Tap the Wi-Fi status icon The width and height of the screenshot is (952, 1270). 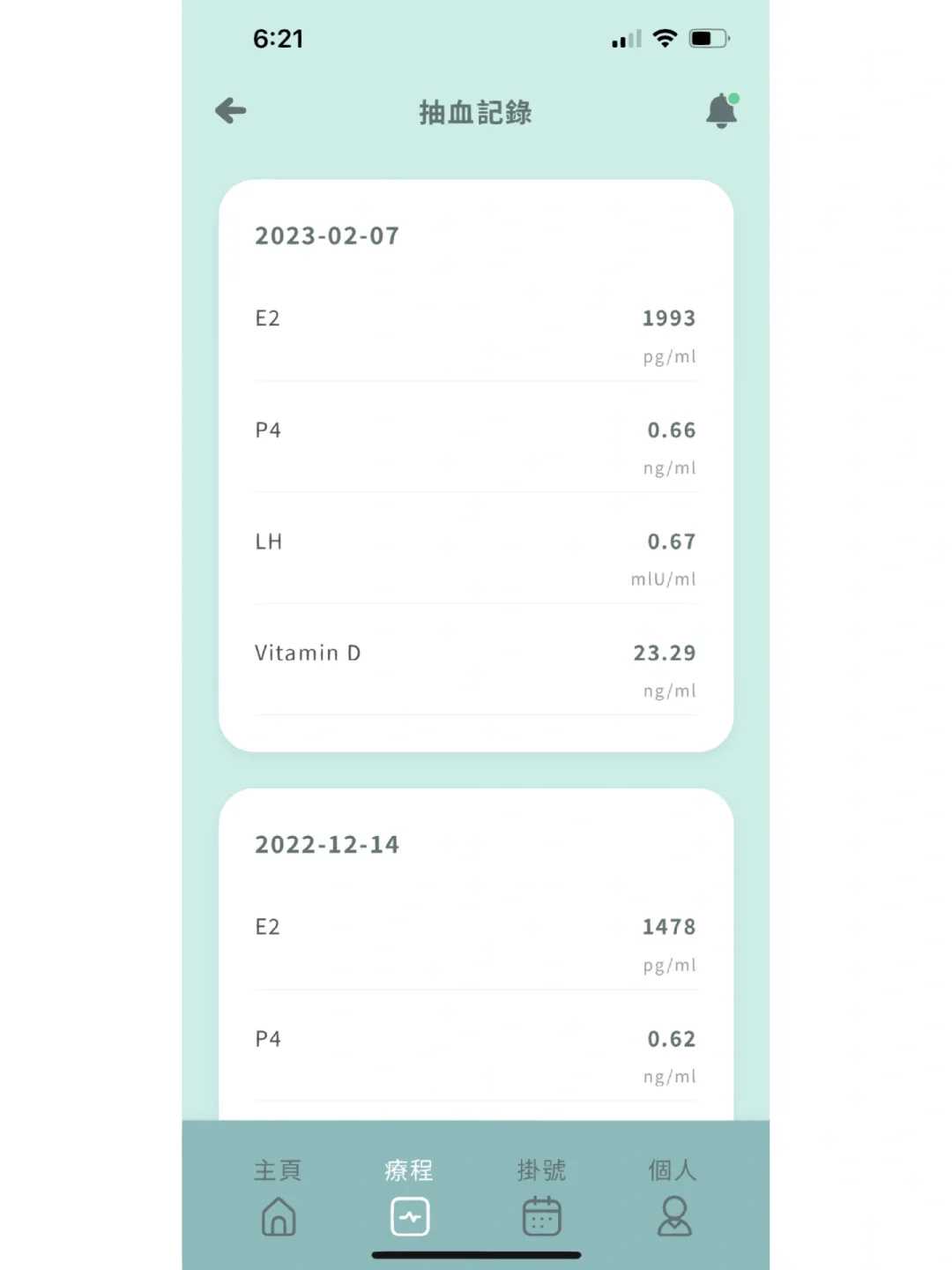(665, 38)
